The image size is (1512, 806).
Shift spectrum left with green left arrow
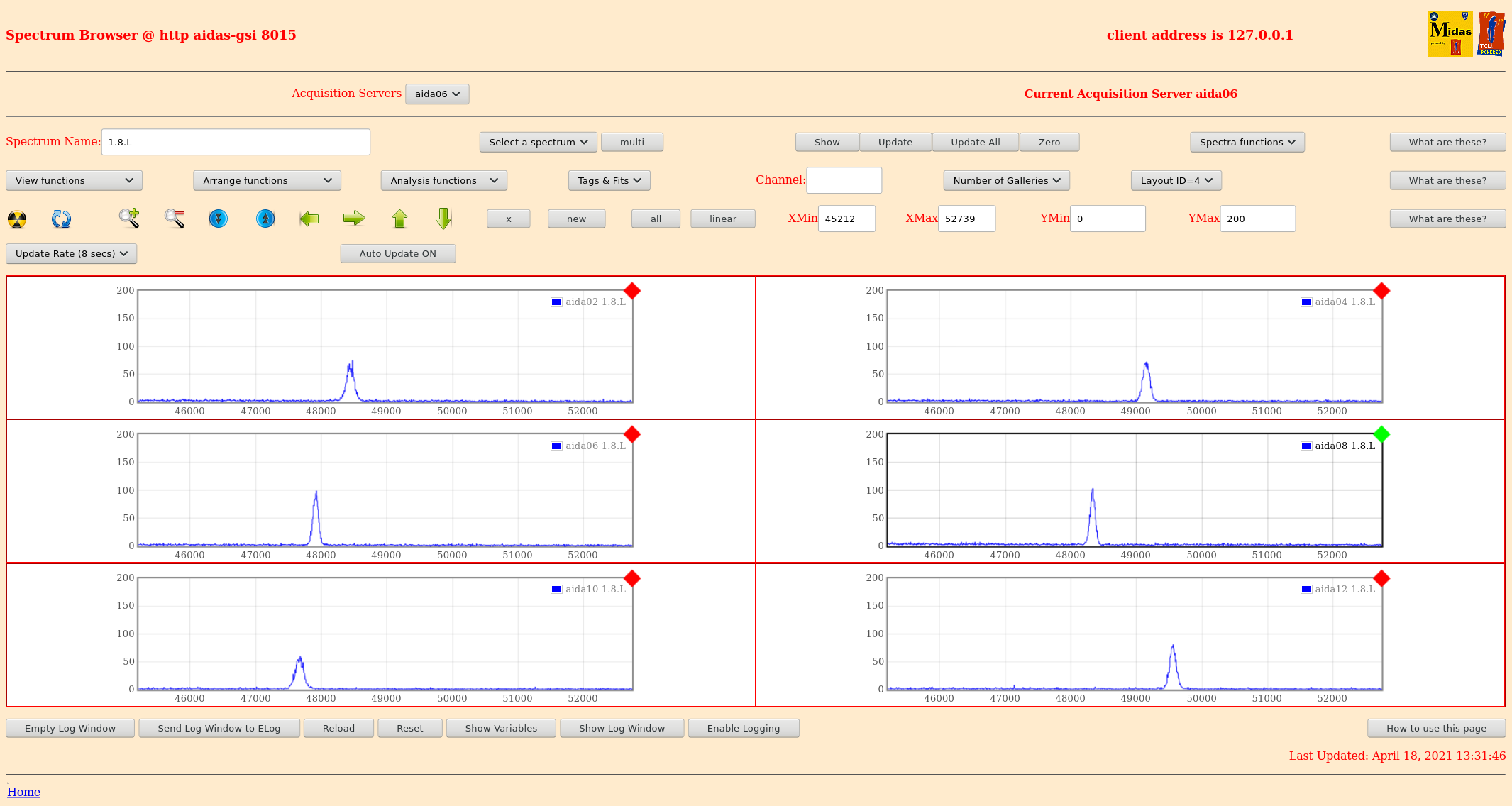coord(309,219)
